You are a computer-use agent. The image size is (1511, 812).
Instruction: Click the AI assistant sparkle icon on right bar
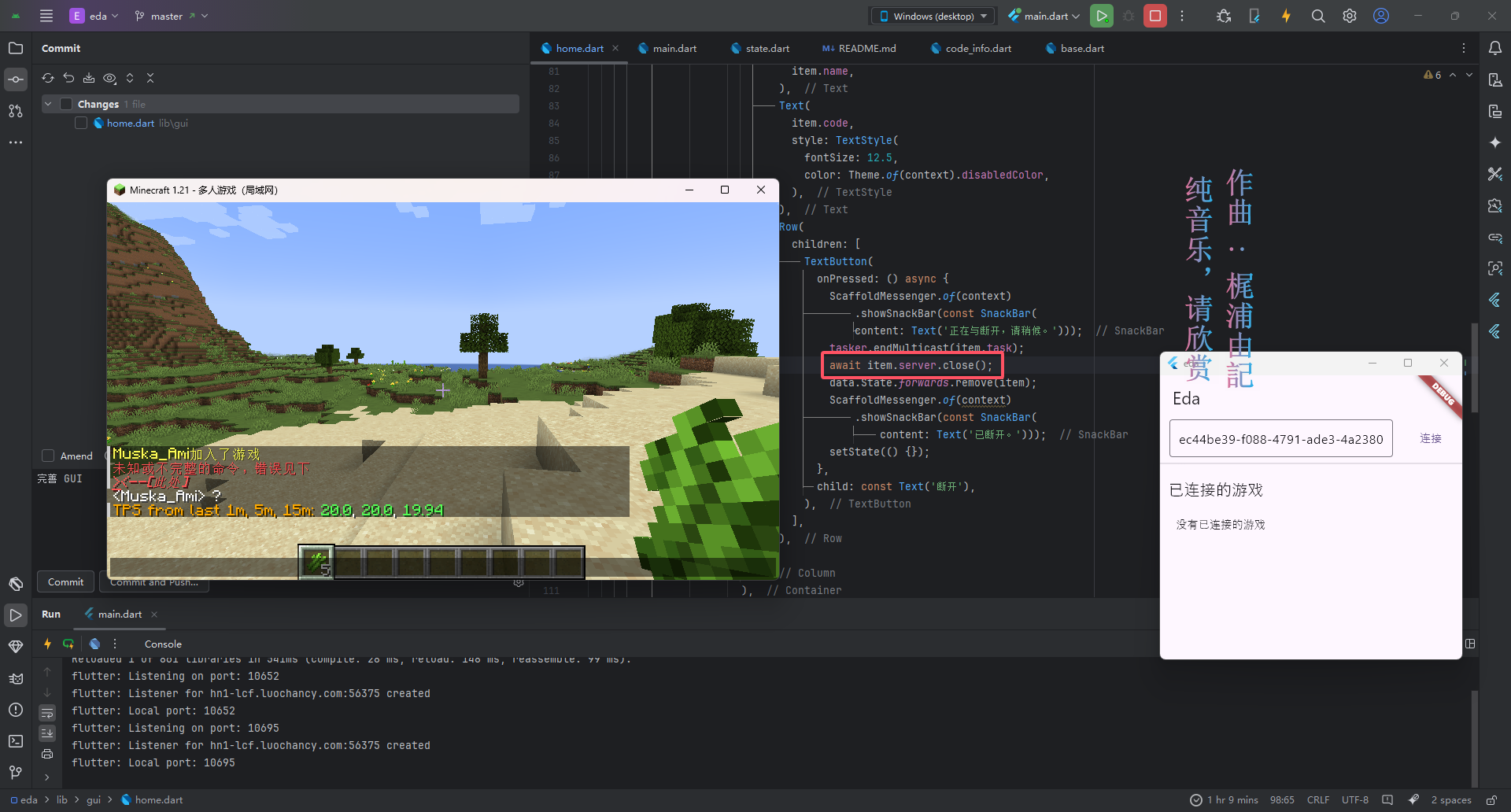(1495, 142)
